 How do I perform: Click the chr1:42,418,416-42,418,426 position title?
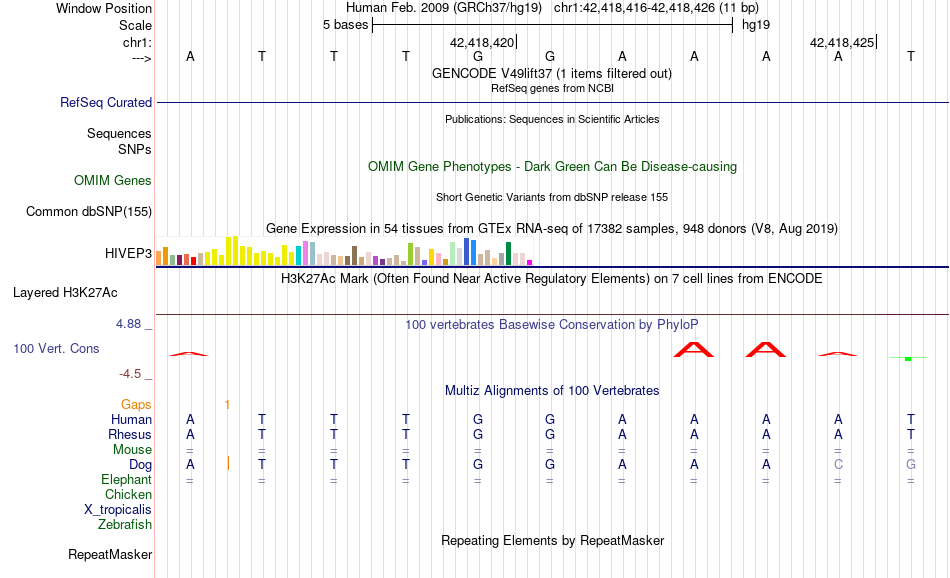(x=656, y=8)
